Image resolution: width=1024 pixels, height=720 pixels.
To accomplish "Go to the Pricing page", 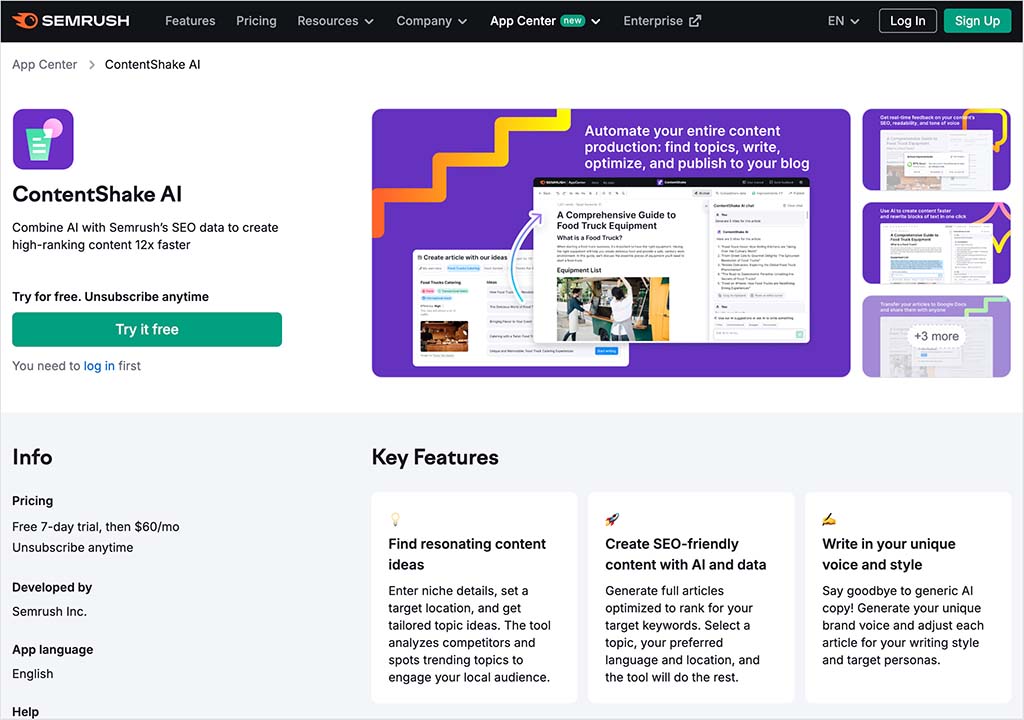I will click(256, 21).
